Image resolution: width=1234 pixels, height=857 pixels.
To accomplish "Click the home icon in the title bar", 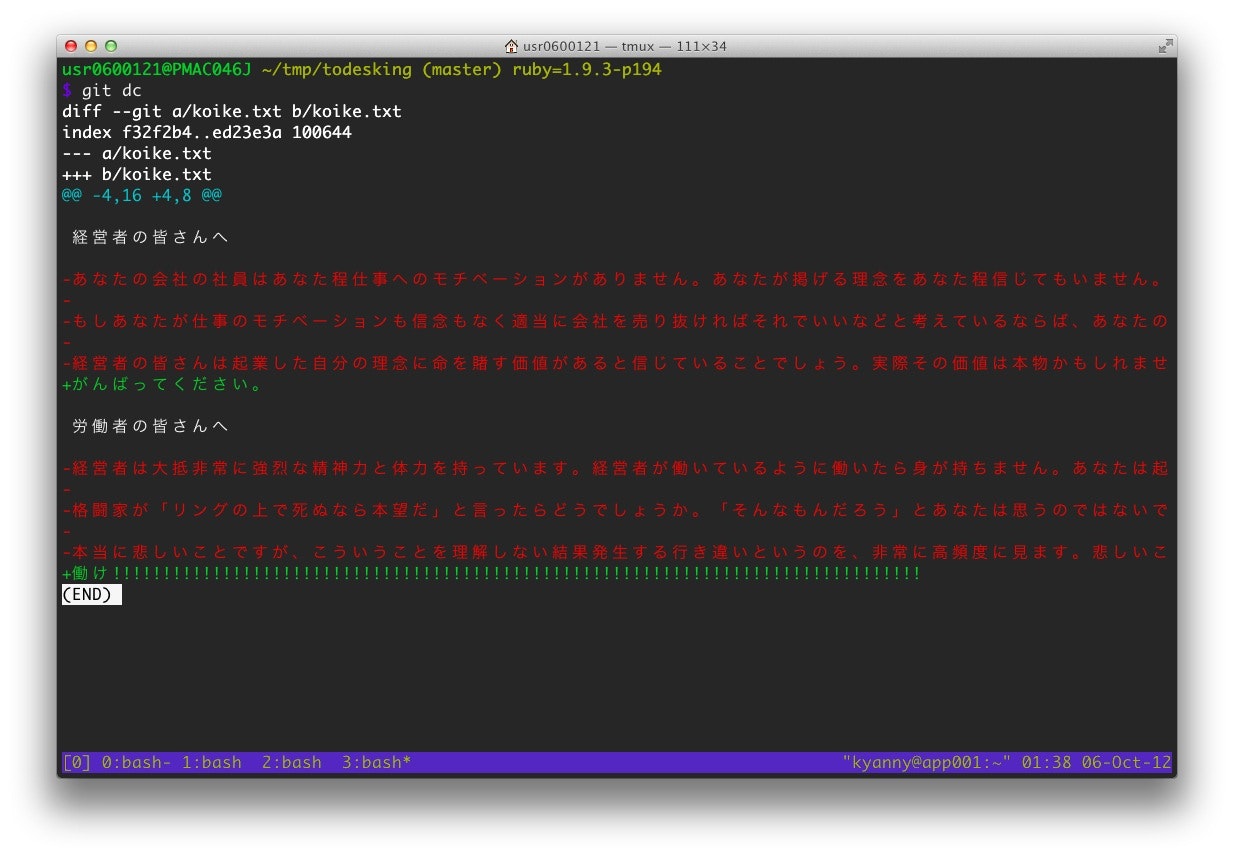I will pyautogui.click(x=511, y=46).
